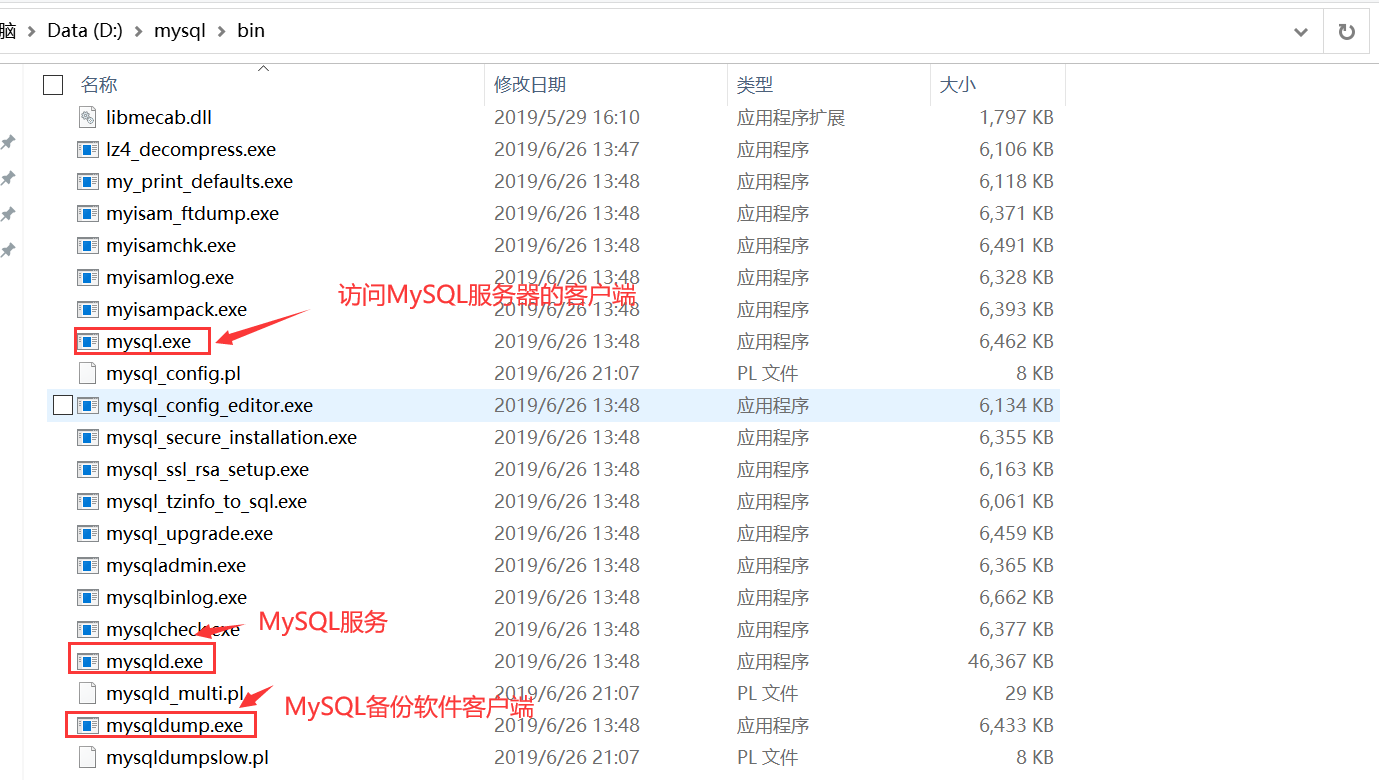
Task: Click the 6,662 KB size value
Action: [1016, 597]
